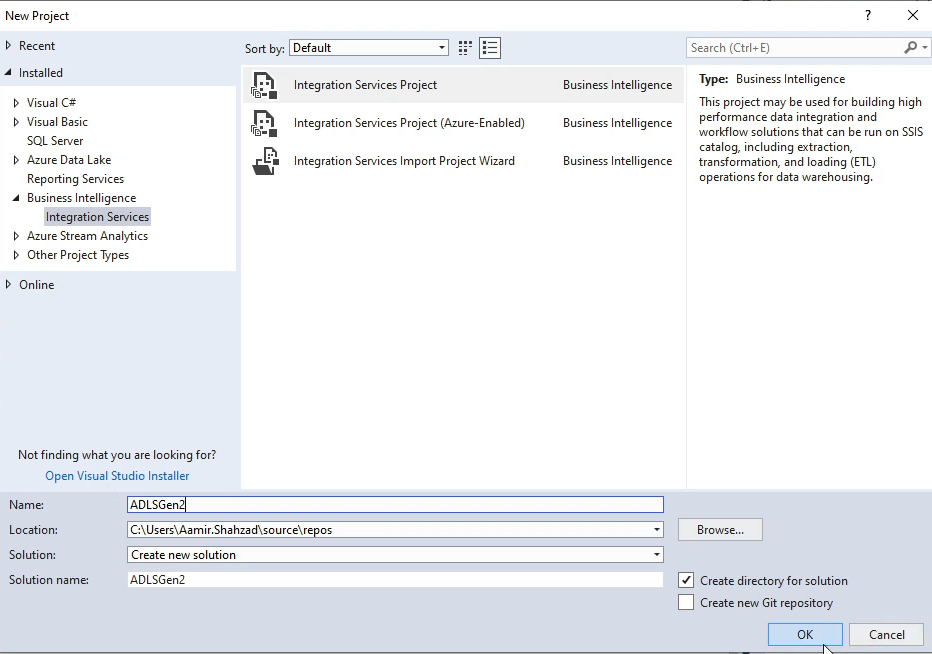
Task: Open the Create new solution dropdown
Action: pyautogui.click(x=654, y=554)
